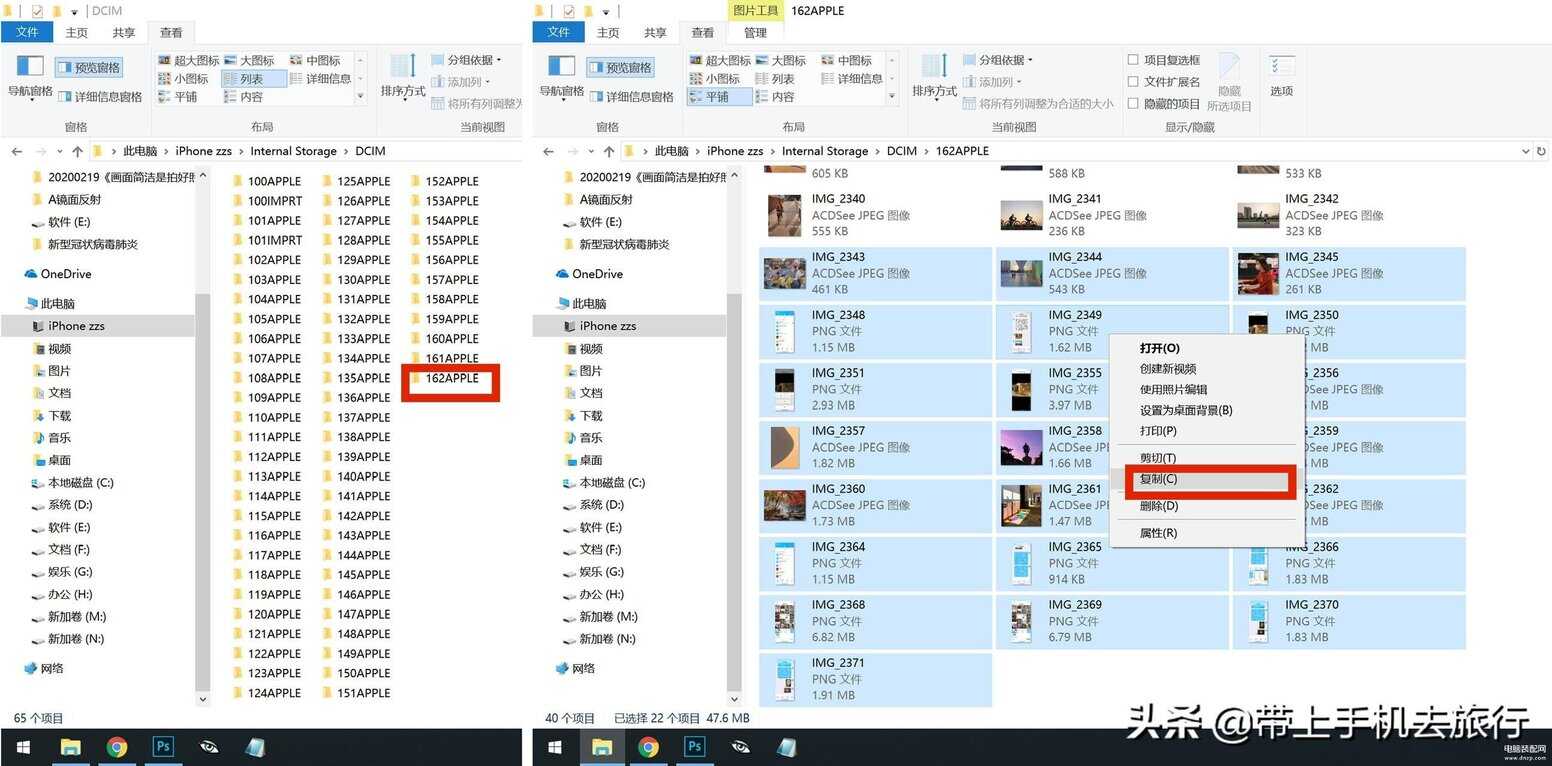Image resolution: width=1552 pixels, height=766 pixels.
Task: Open Photoshop from taskbar under 162APPLE window
Action: click(x=694, y=746)
